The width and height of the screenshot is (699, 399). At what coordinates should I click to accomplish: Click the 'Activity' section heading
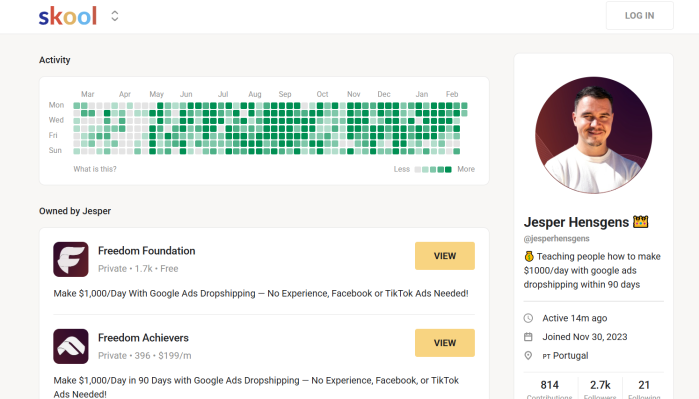[x=54, y=60]
